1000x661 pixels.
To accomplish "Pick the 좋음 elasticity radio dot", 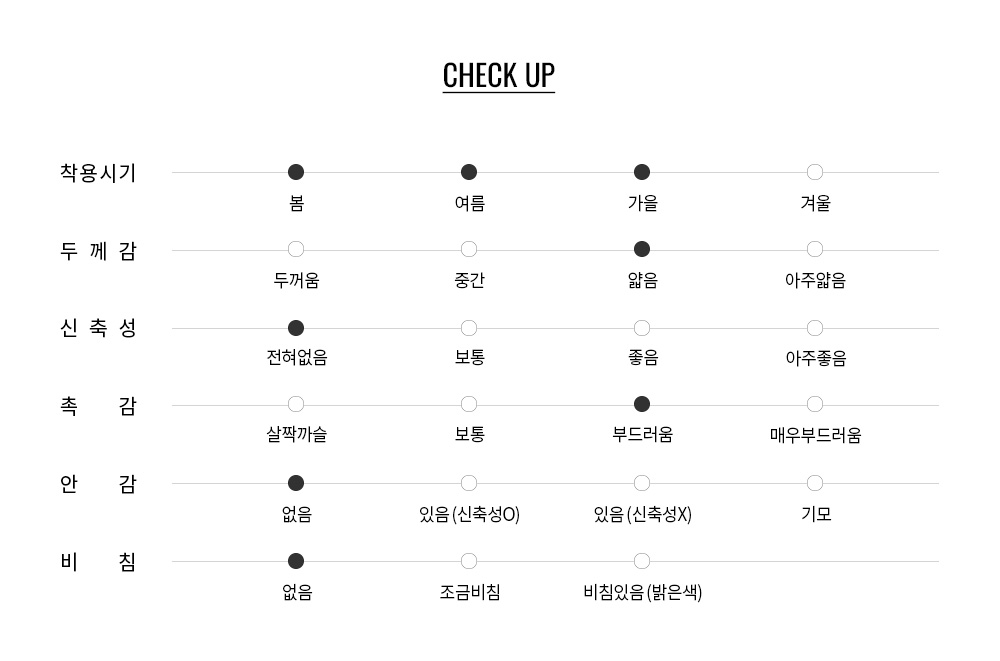I will pos(642,328).
